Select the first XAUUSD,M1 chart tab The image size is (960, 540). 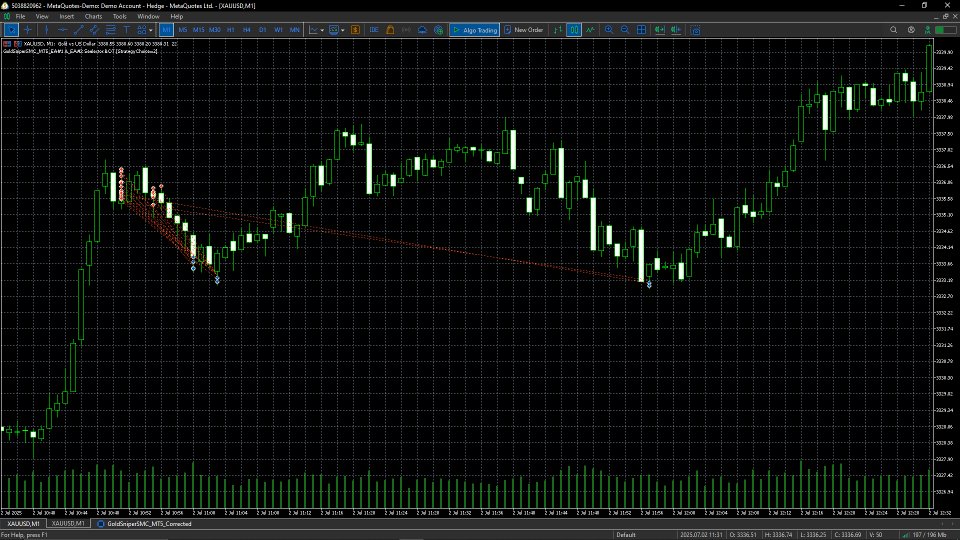[23, 524]
